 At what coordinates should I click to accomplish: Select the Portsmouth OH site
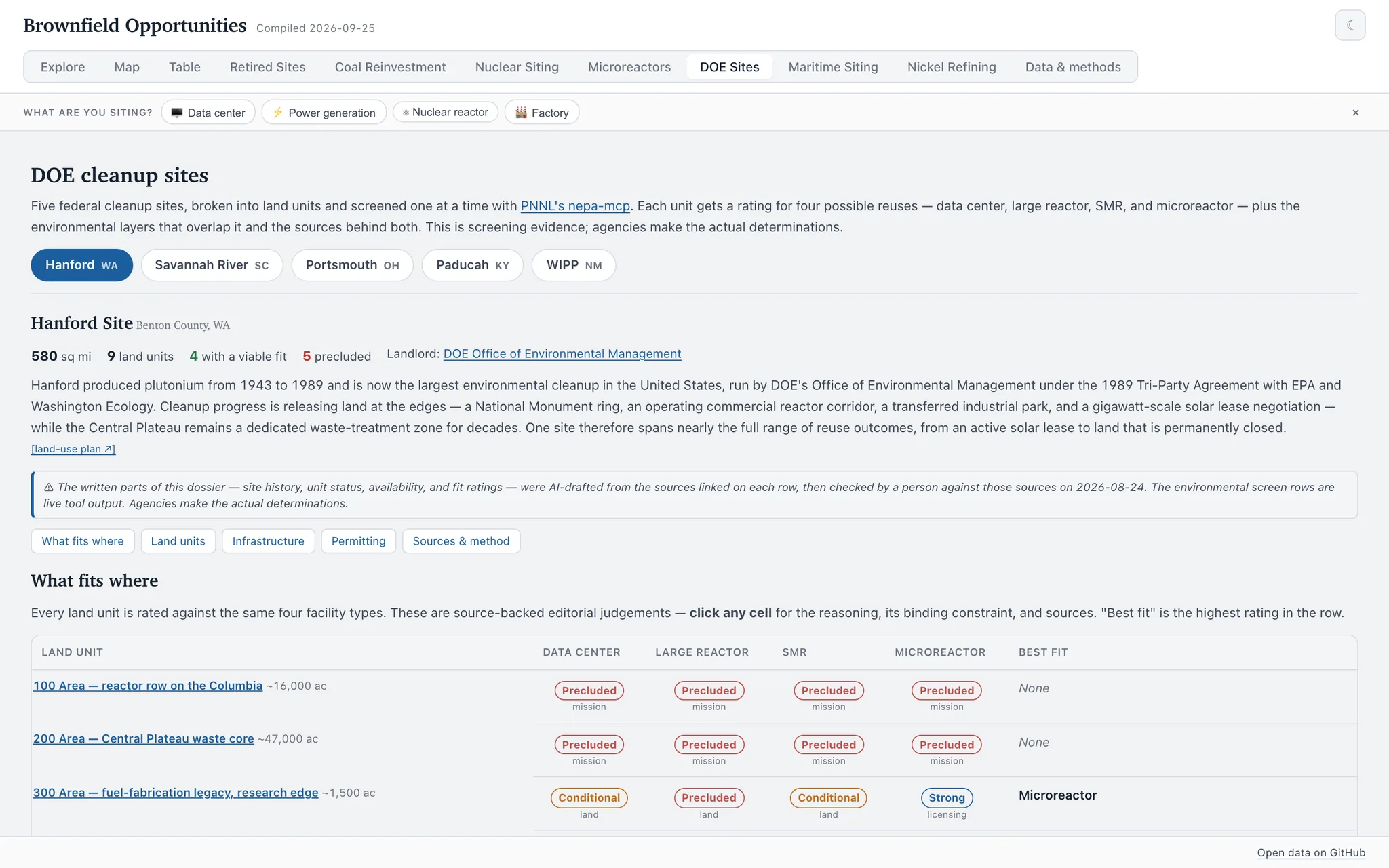352,265
